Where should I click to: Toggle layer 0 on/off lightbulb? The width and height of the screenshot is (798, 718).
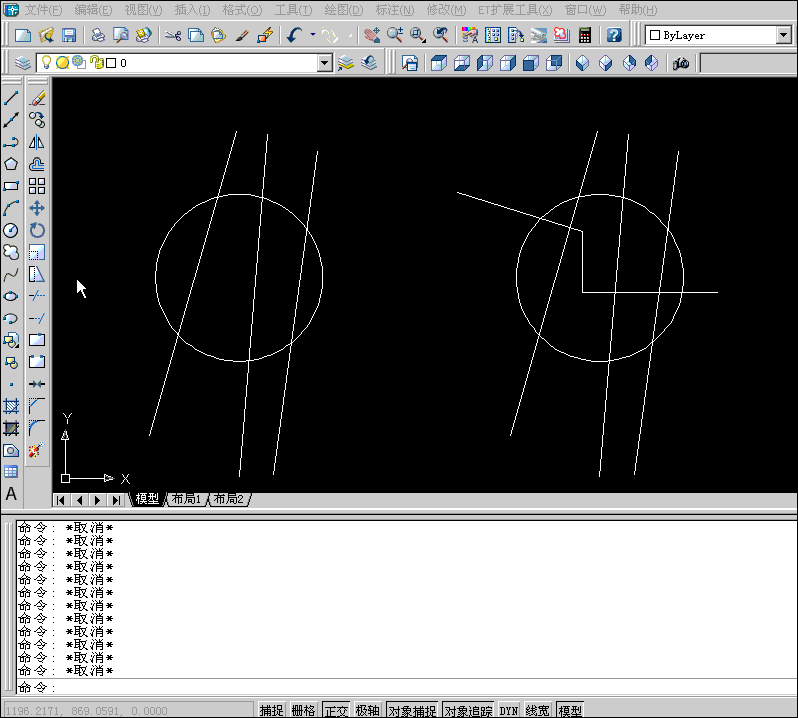click(46, 62)
